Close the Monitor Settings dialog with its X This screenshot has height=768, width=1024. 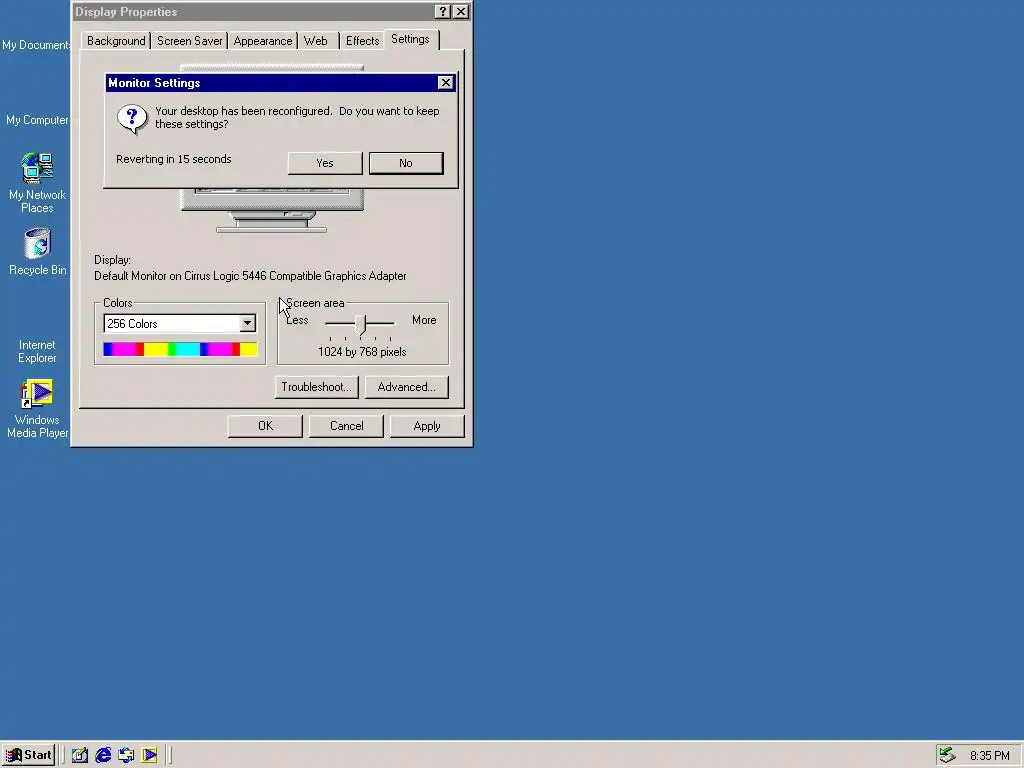click(x=445, y=83)
